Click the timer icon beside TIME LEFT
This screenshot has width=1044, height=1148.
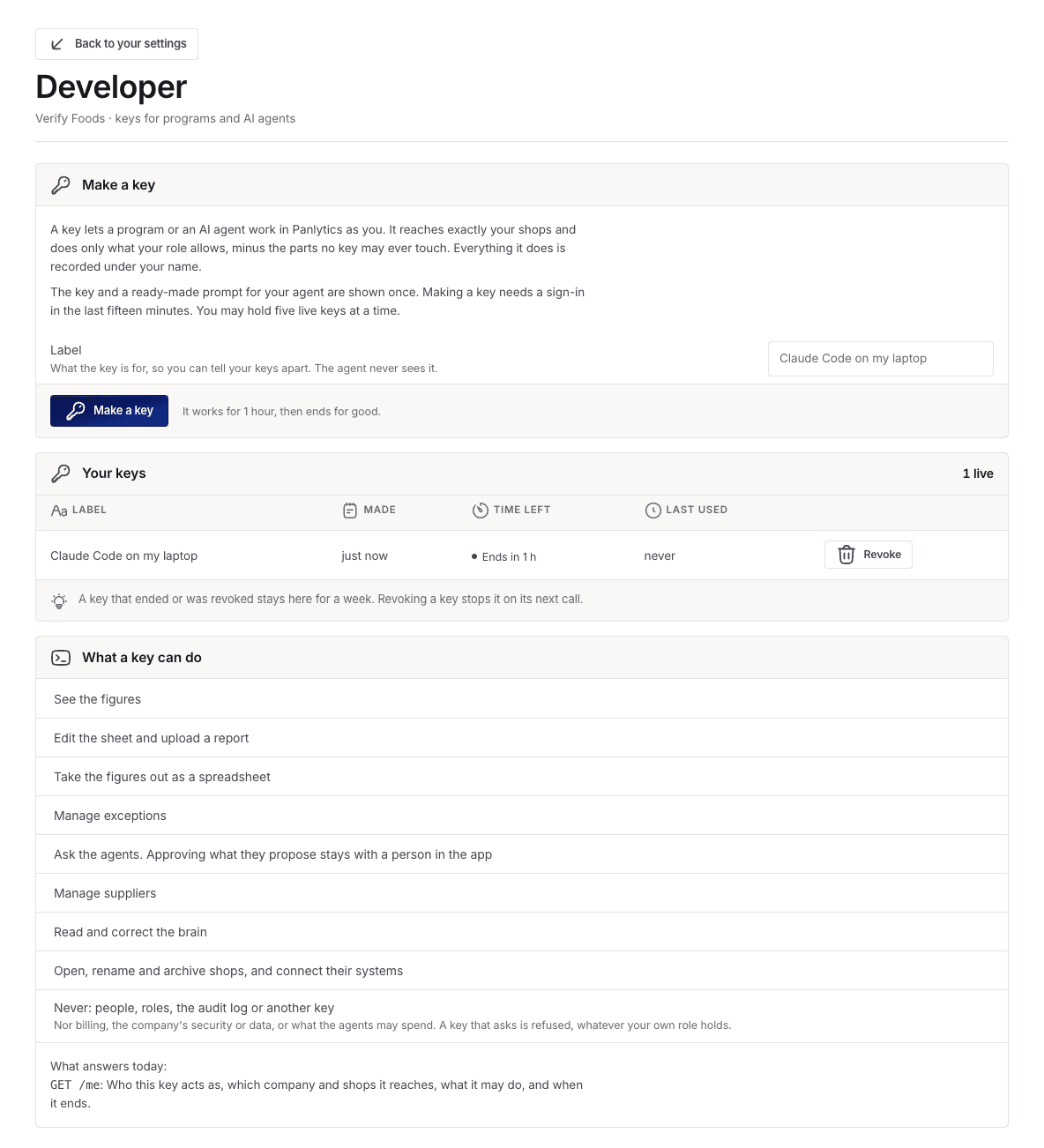[480, 511]
